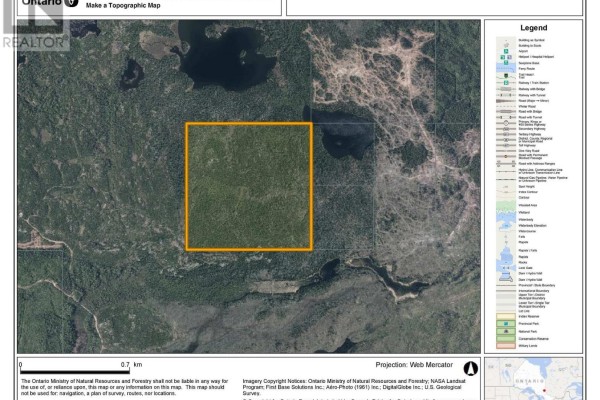Click inside the orange property boundary square
Screen dimensions: 600x400
(x=249, y=186)
